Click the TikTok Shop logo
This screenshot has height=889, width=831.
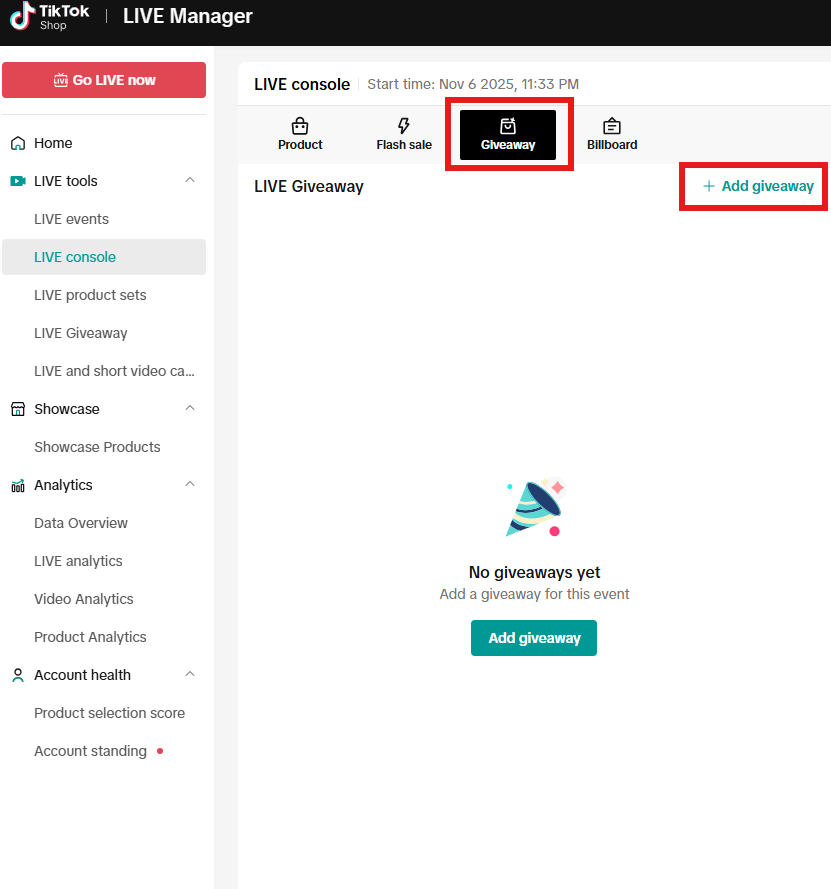[x=50, y=17]
